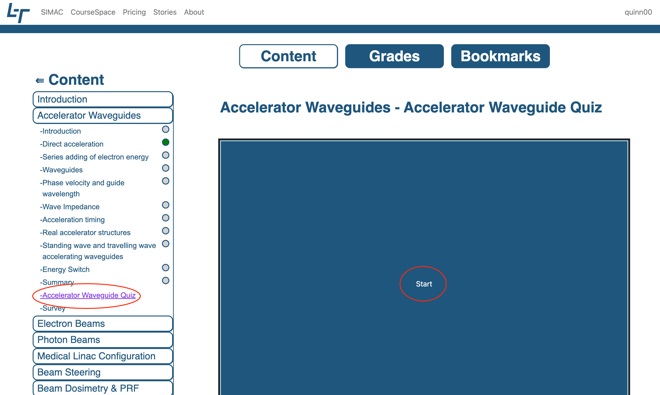Open the Stories page

[x=165, y=12]
